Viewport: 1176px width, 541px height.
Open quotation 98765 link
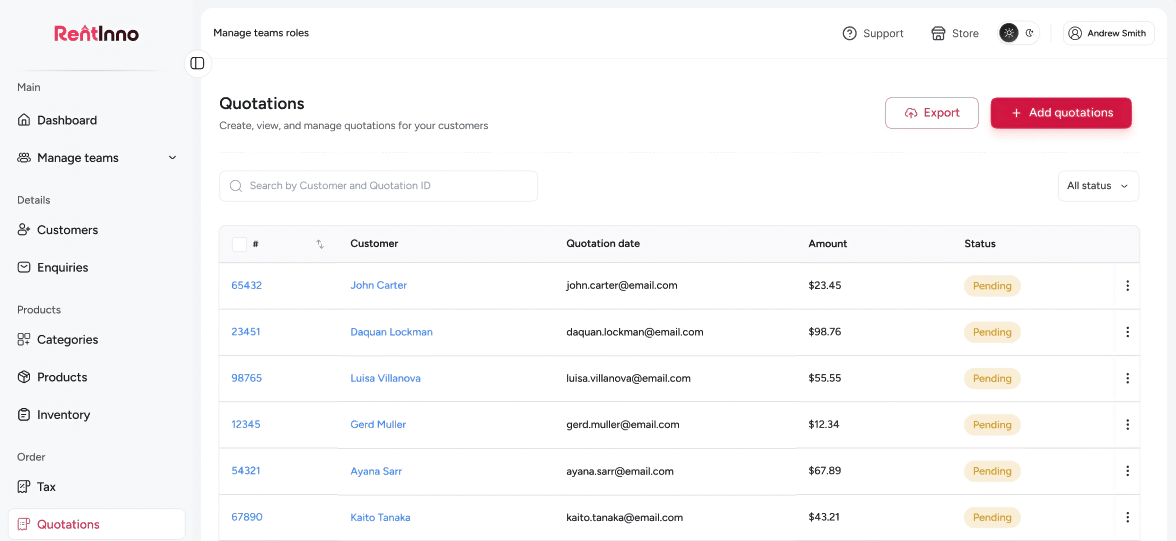pos(247,378)
